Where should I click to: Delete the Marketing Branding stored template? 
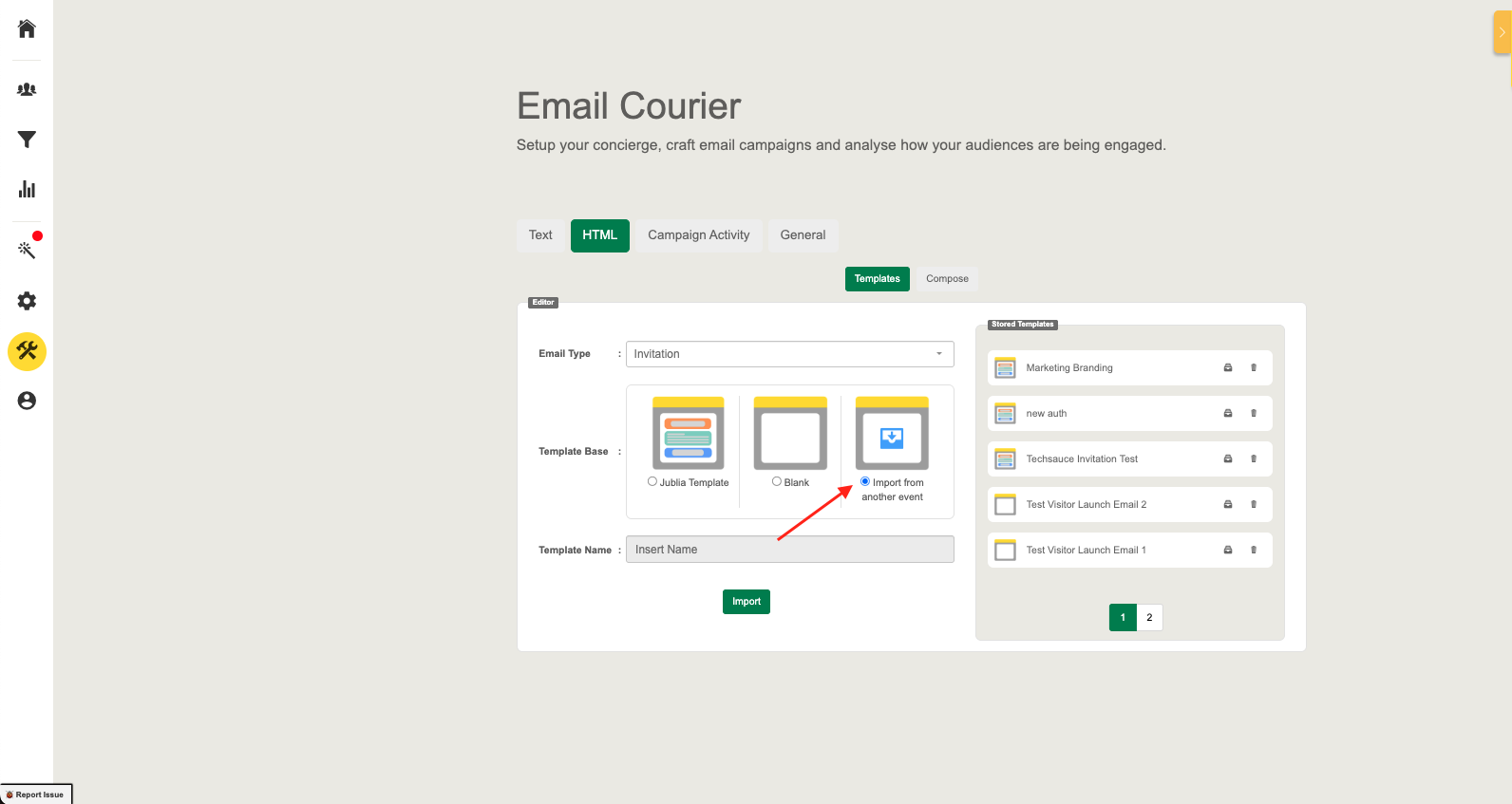tap(1254, 367)
